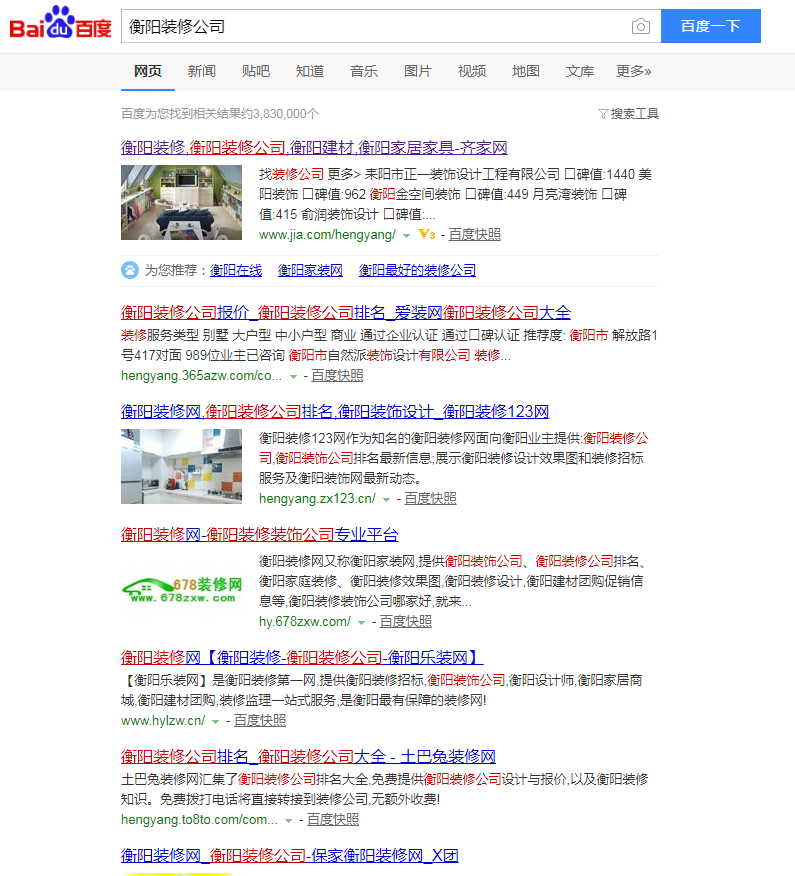This screenshot has height=876, width=795.
Task: Expand dropdown arrow beside www.hylzw.cn
Action: point(215,721)
